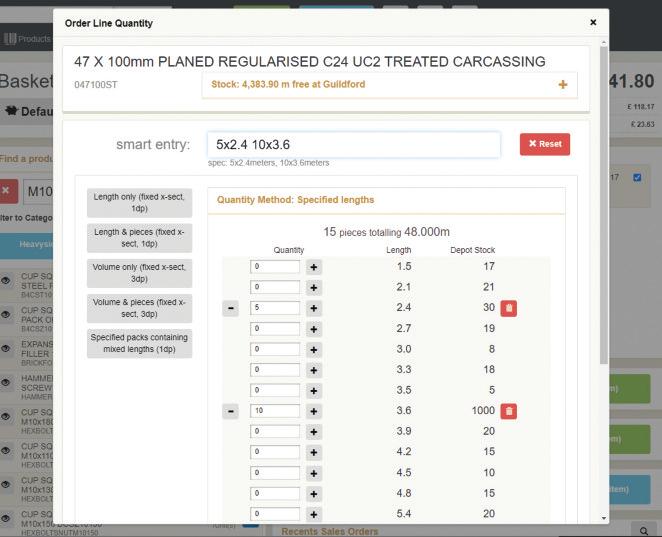Increase quantity for 3.6 length

[x=314, y=411]
